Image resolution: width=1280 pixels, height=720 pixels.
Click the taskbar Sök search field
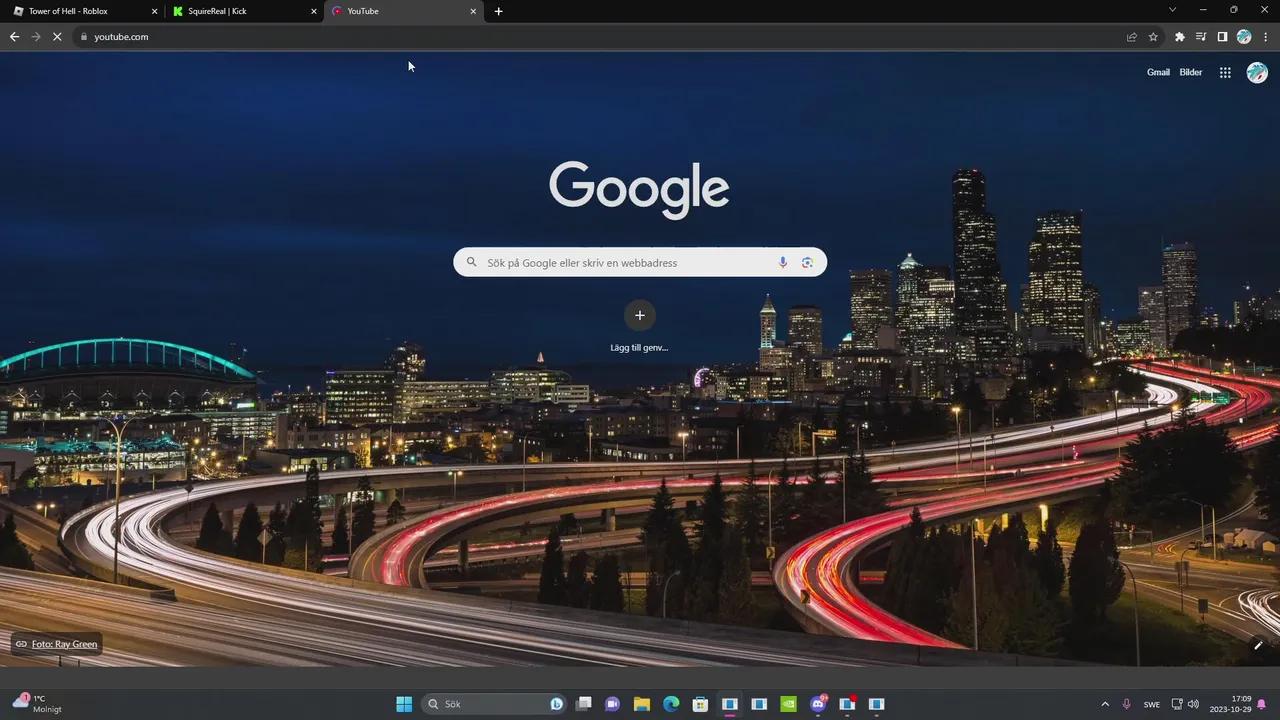click(x=495, y=704)
